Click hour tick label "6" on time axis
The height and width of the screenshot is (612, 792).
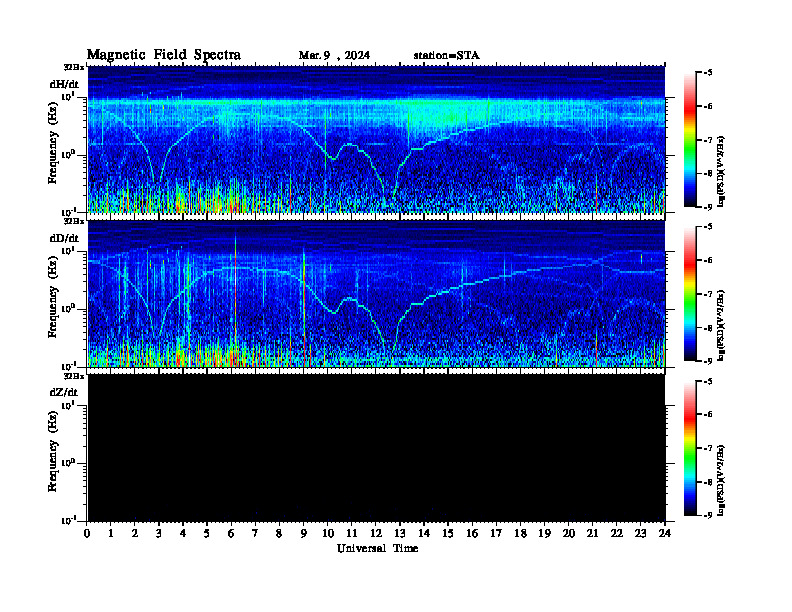pyautogui.click(x=231, y=533)
